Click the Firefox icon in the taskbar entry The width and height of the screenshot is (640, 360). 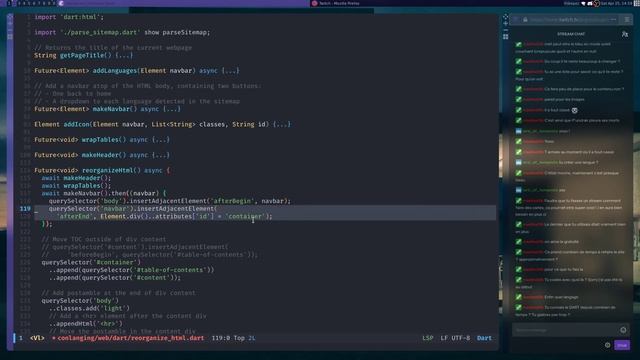point(315,3)
